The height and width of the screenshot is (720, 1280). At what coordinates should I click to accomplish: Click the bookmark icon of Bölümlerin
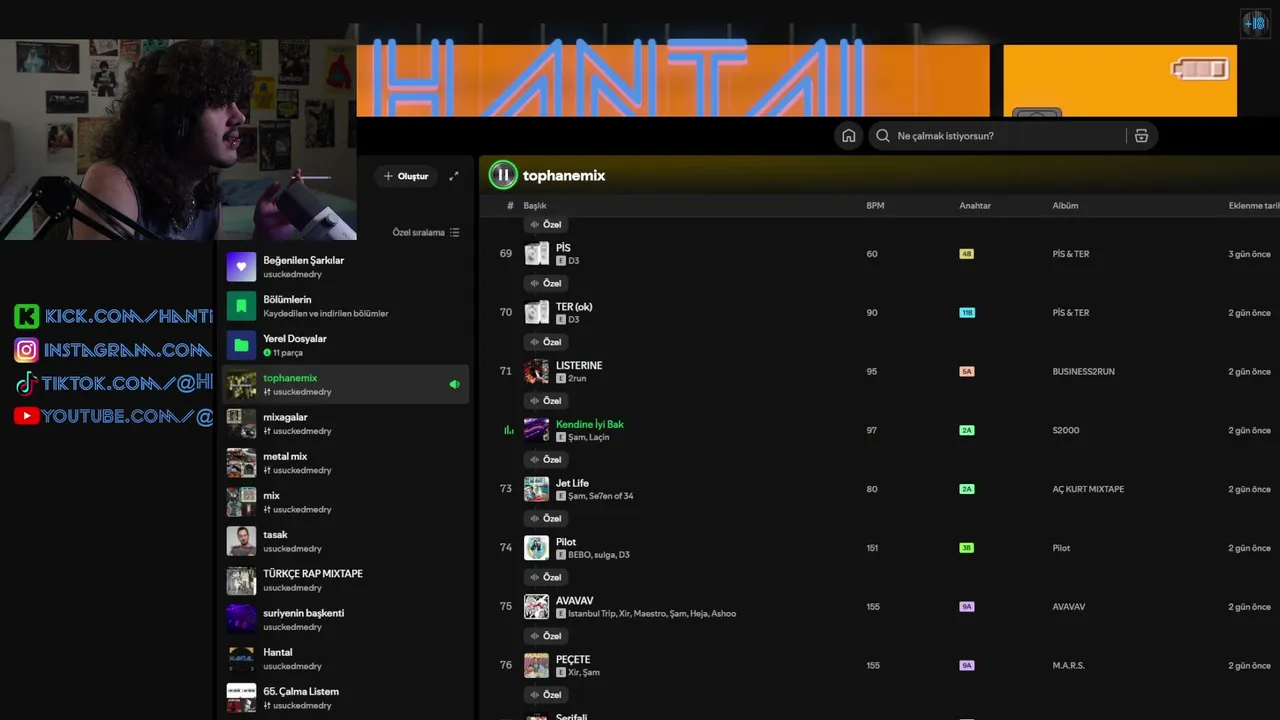click(x=241, y=306)
